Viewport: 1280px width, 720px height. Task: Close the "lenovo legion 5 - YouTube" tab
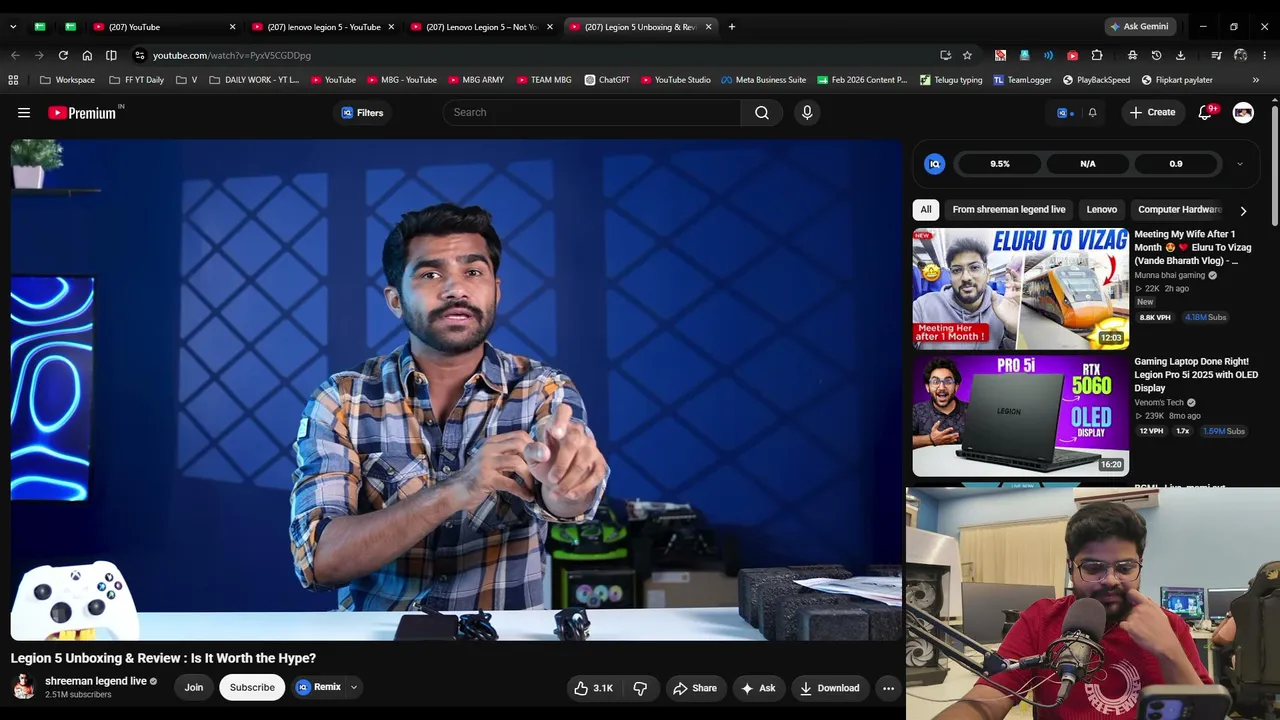click(x=391, y=27)
